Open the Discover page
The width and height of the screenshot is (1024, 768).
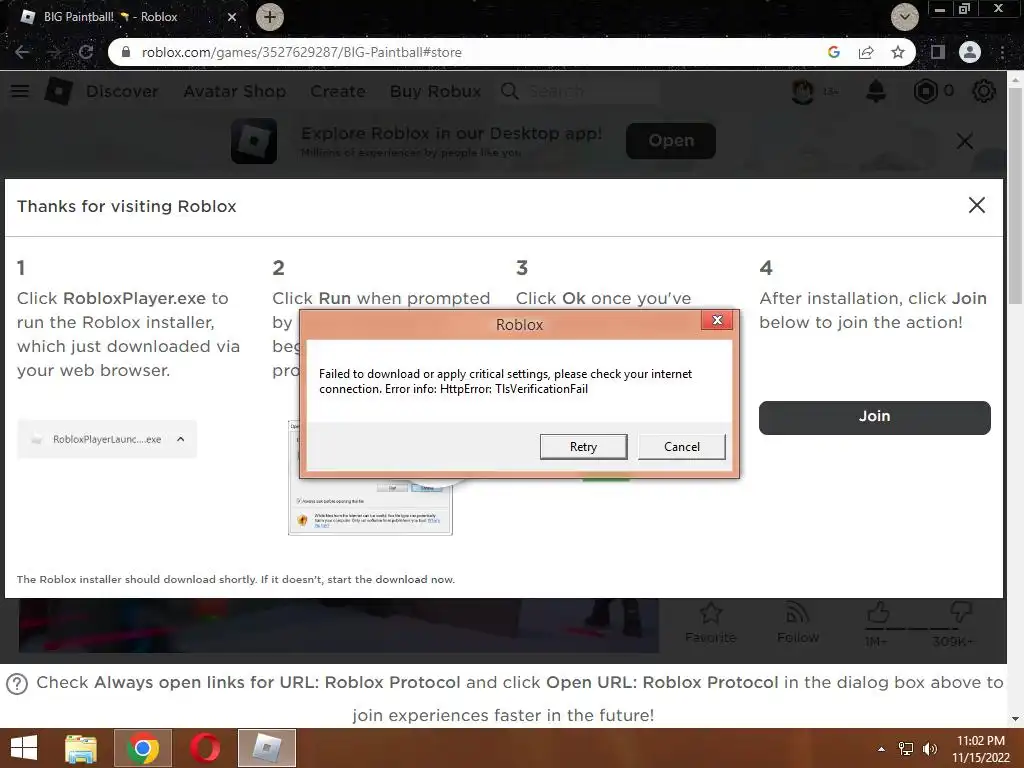coord(122,91)
